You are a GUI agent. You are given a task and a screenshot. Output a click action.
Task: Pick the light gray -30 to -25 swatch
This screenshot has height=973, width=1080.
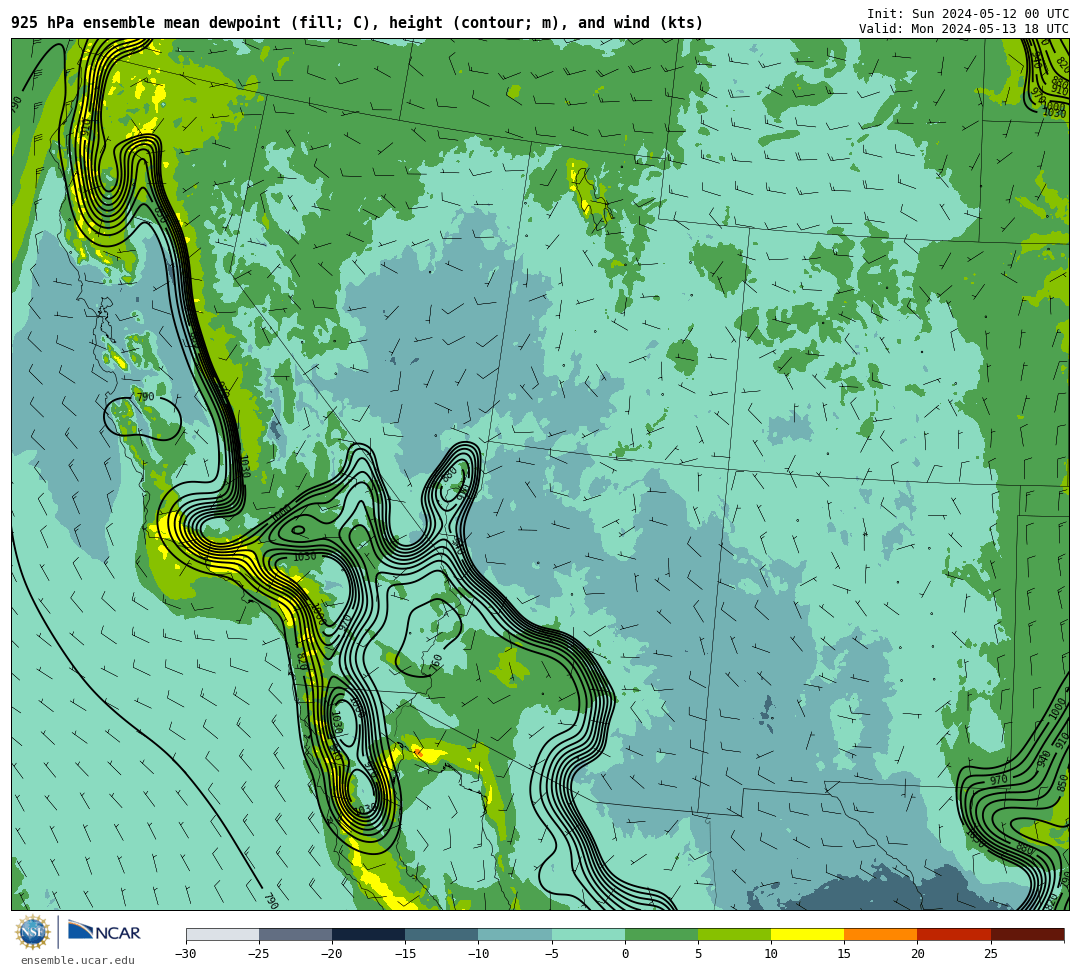(222, 934)
